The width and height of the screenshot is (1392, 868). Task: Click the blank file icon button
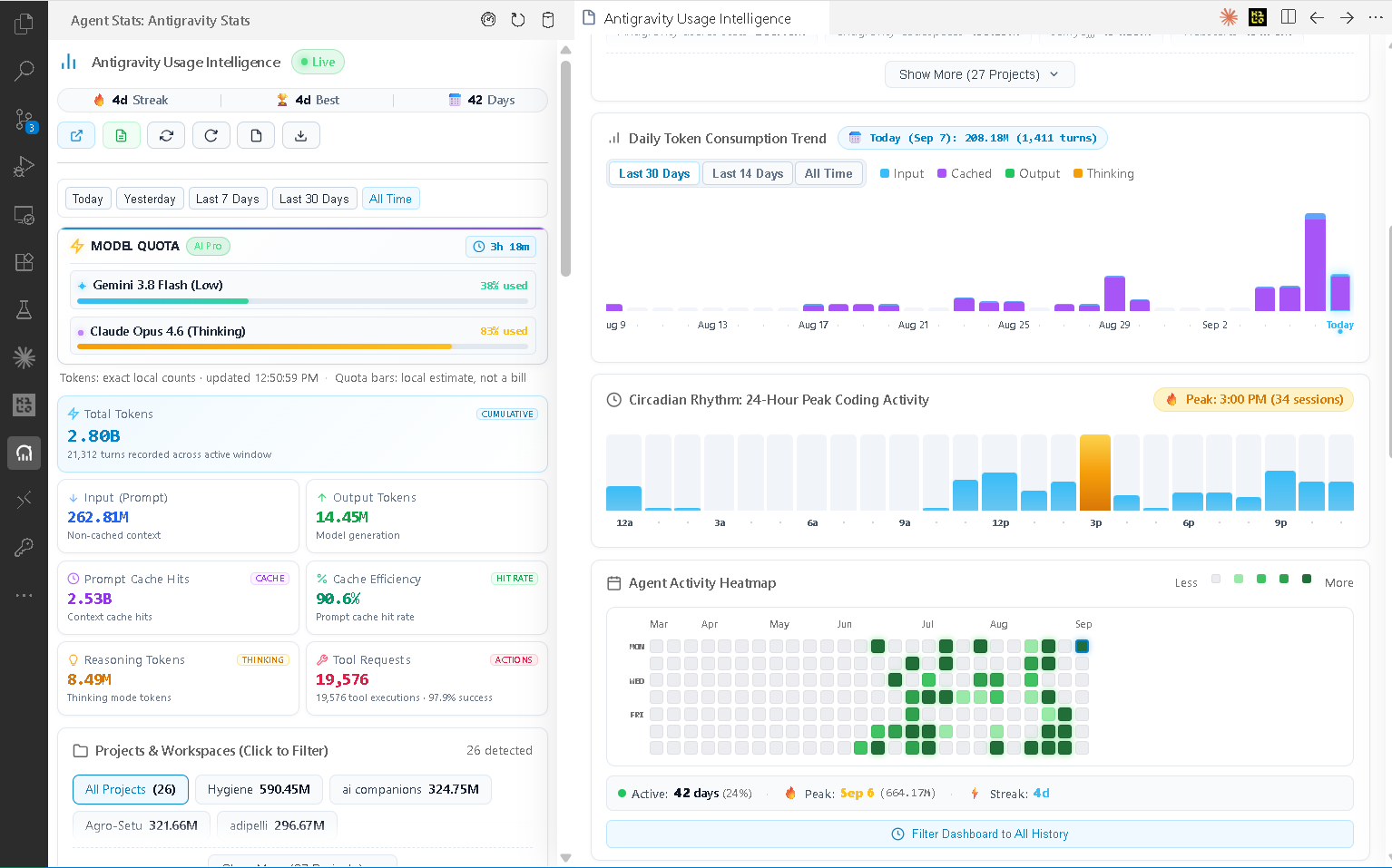(x=256, y=135)
